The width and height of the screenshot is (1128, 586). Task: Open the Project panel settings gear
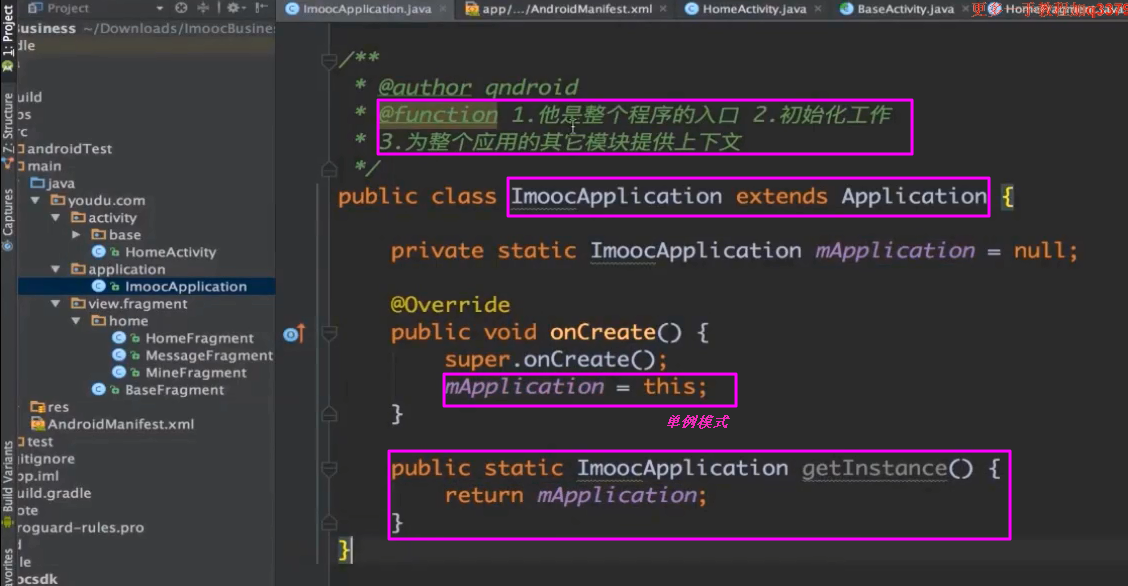click(233, 8)
